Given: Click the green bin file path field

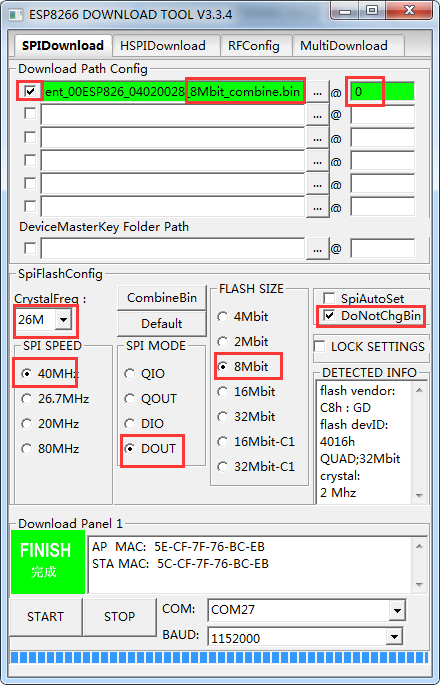Looking at the screenshot, I should [x=173, y=92].
